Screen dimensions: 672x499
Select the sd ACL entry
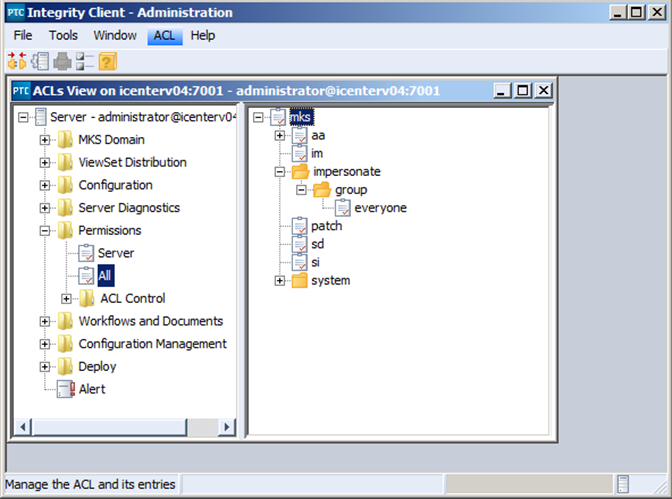[317, 244]
